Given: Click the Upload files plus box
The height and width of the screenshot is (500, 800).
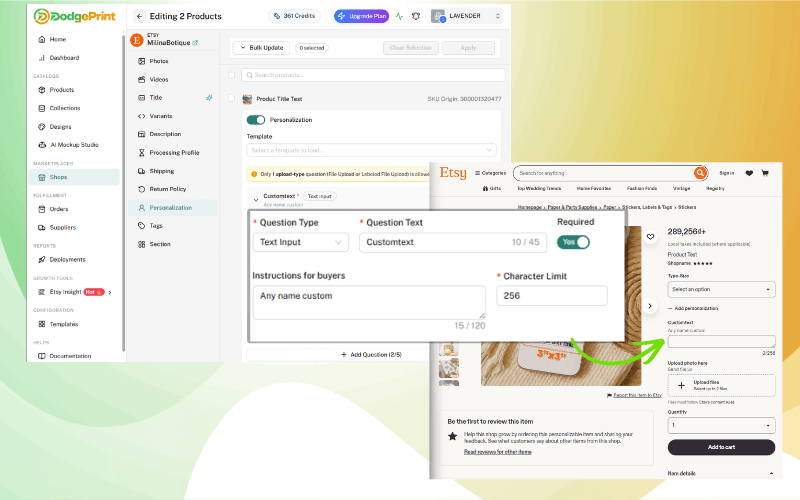Looking at the screenshot, I should [x=721, y=385].
